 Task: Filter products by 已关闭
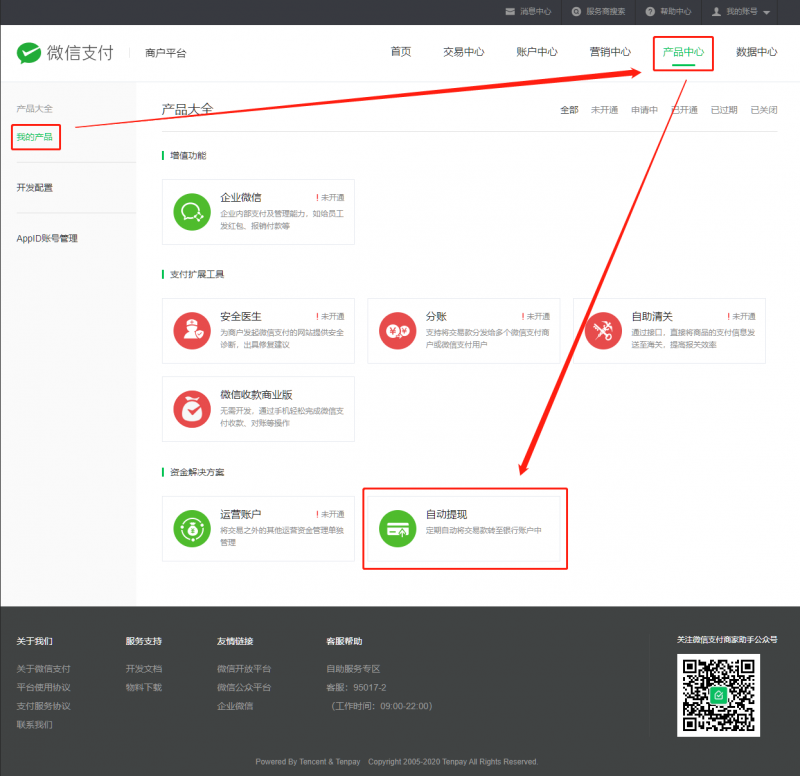coord(764,110)
